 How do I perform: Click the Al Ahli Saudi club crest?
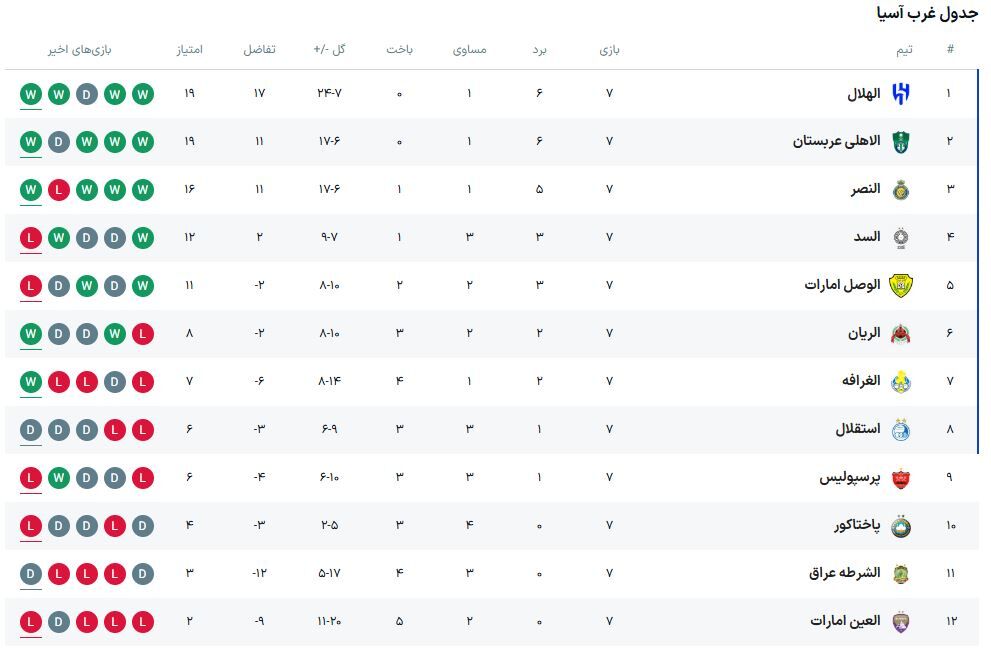tap(901, 142)
